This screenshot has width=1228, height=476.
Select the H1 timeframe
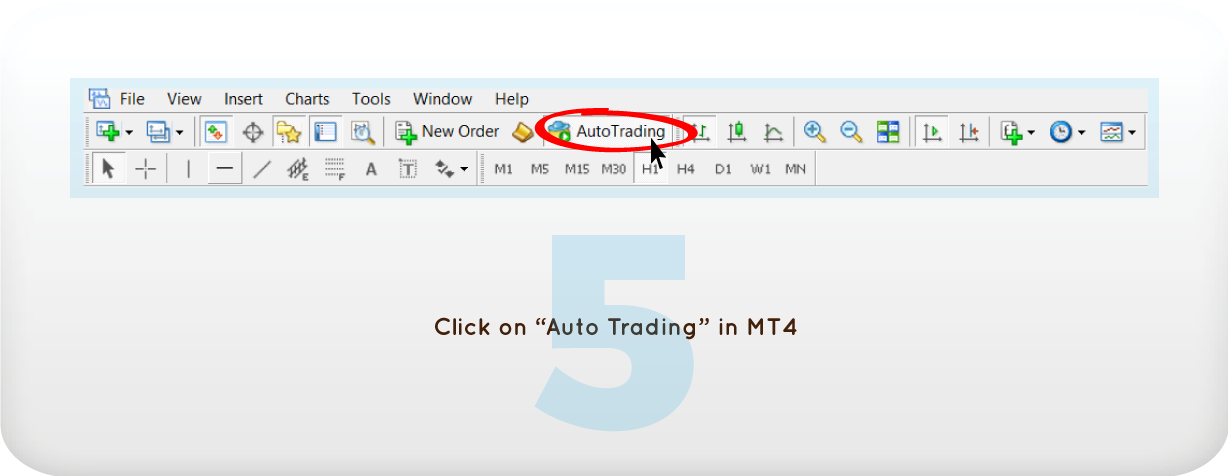tap(651, 169)
